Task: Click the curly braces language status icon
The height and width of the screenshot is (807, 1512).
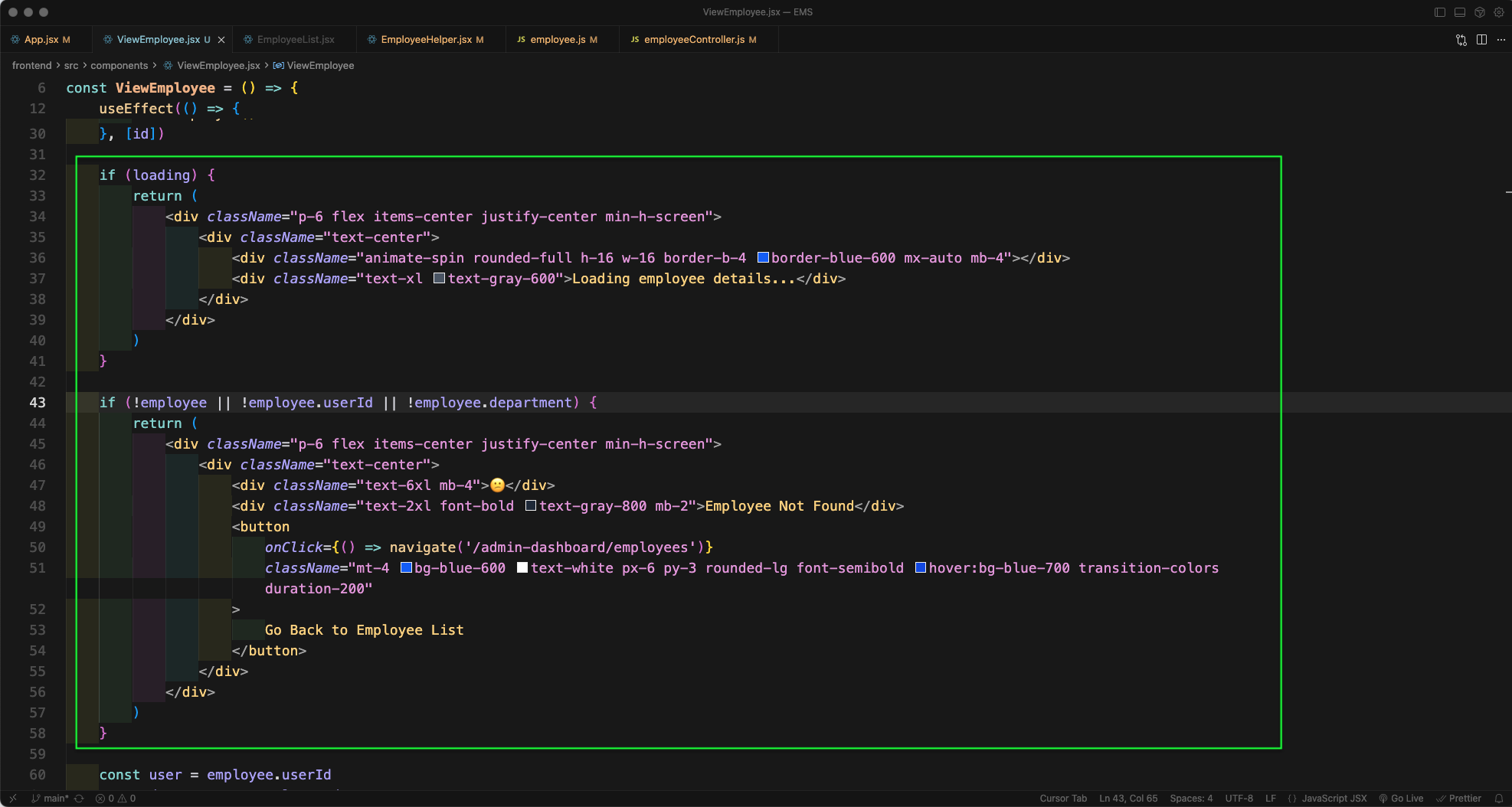Action: click(1292, 799)
